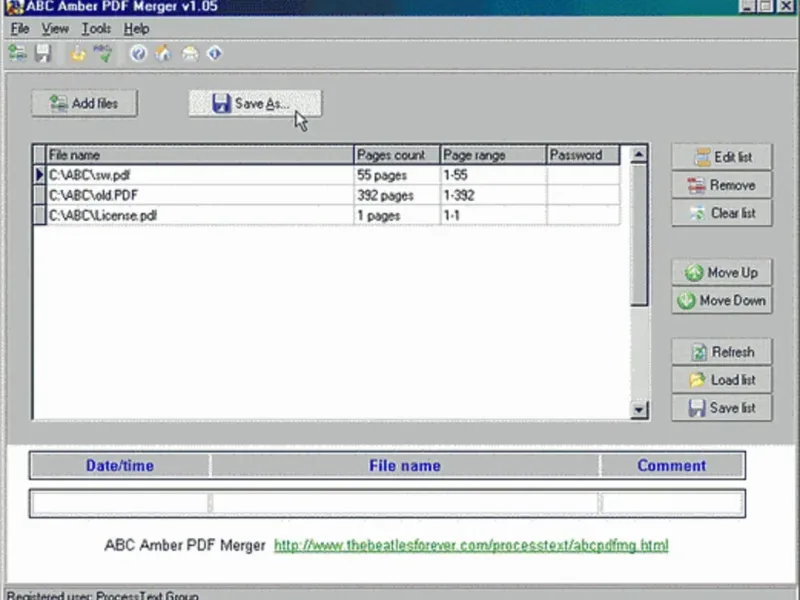The image size is (800, 600).
Task: Click the envelope email toolbar icon
Action: coord(190,53)
